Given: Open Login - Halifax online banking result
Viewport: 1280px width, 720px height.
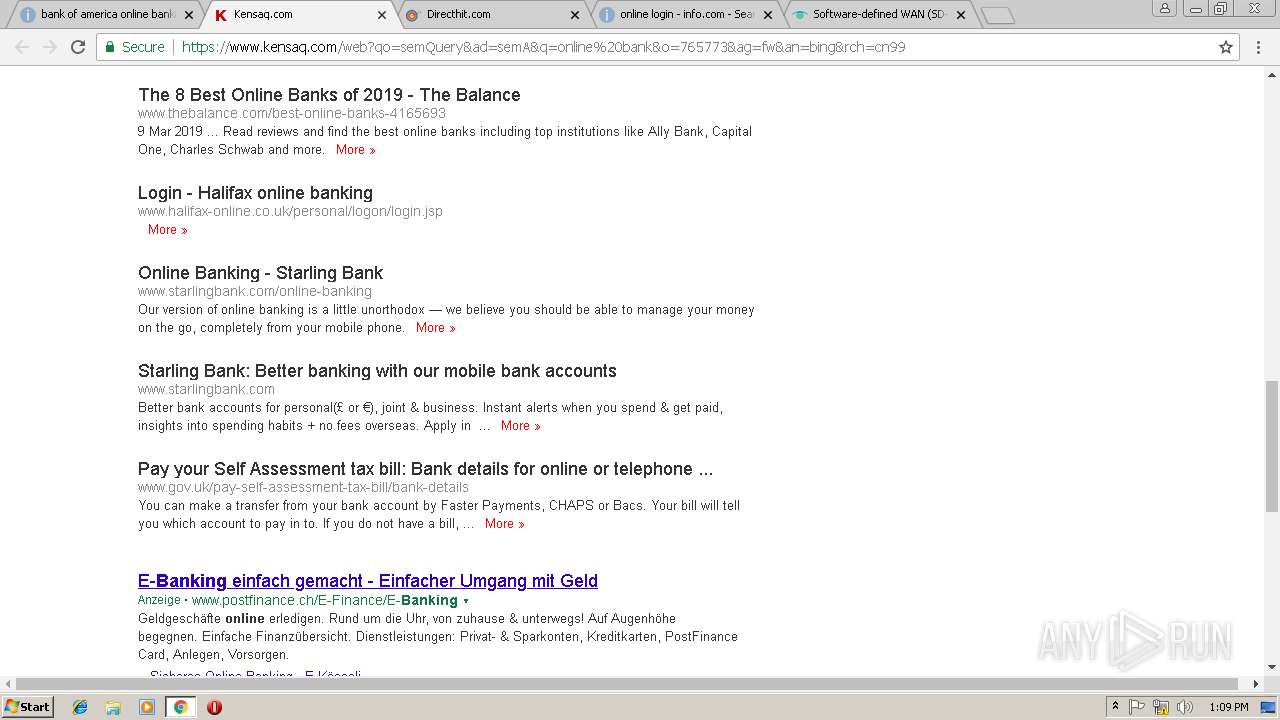Looking at the screenshot, I should [255, 193].
